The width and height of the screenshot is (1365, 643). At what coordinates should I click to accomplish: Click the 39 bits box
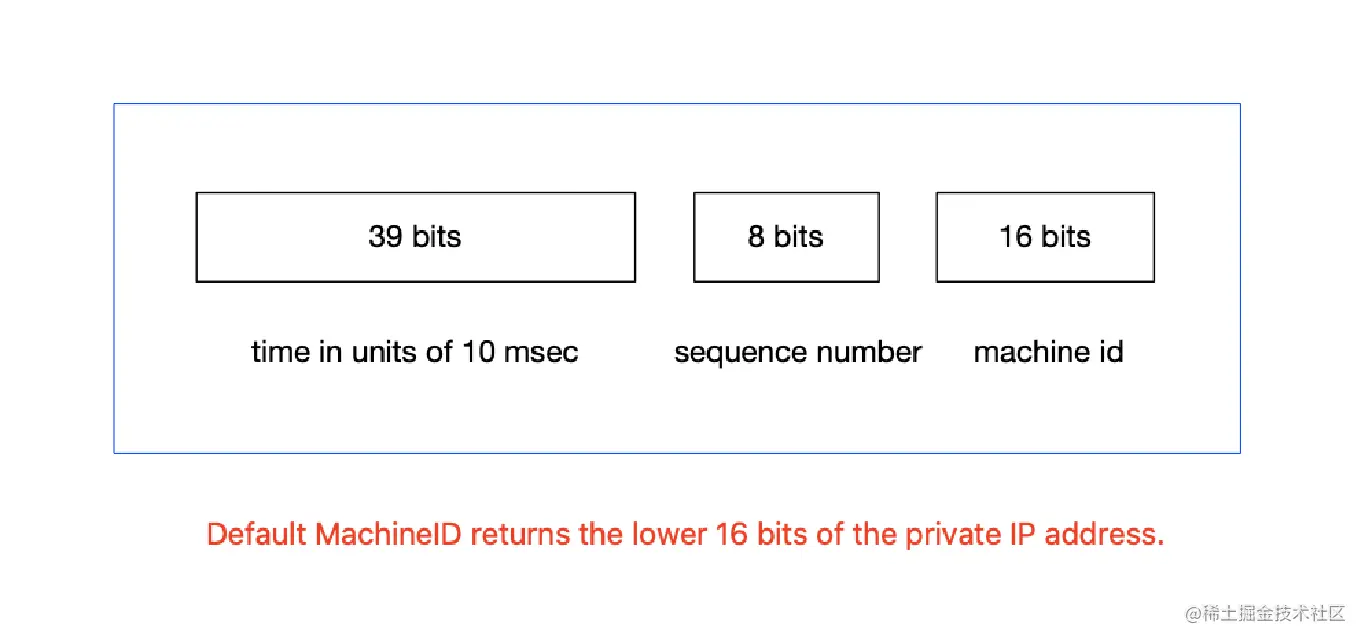pyautogui.click(x=415, y=237)
